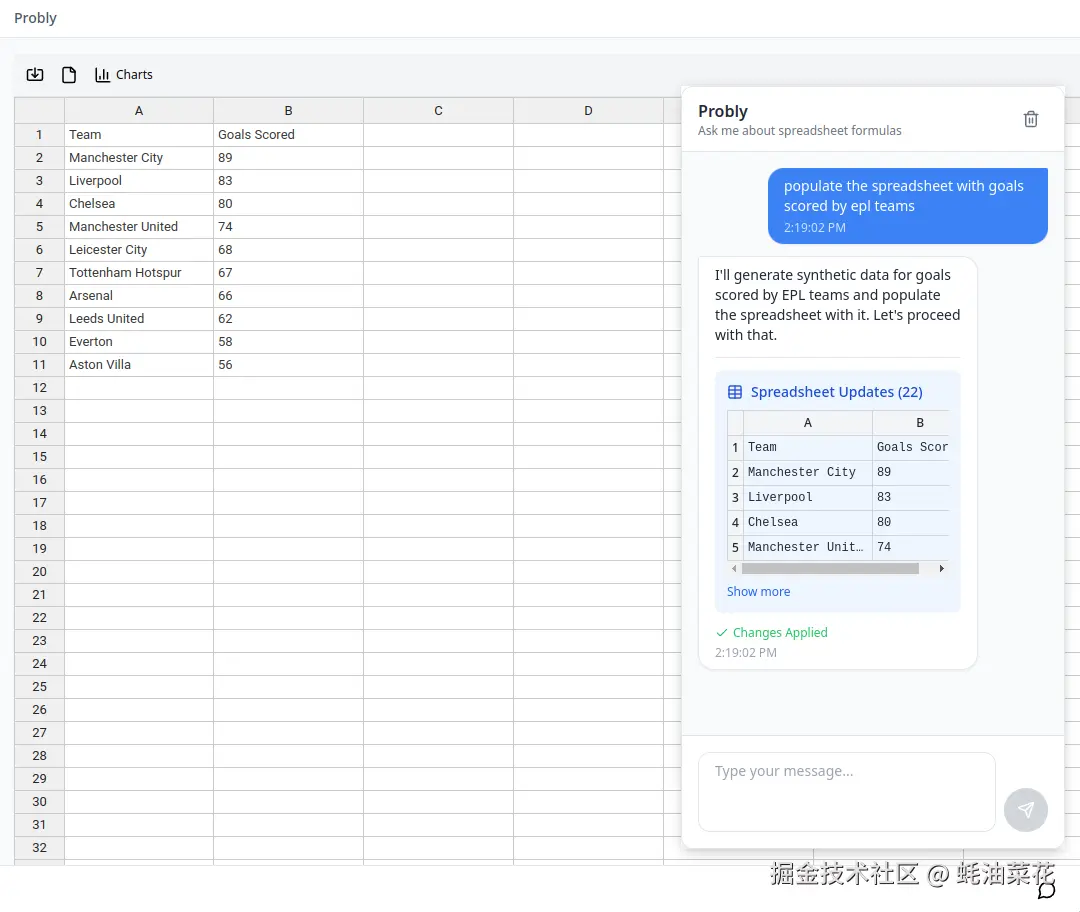The image size is (1080, 912).
Task: Click the preview table horizontal scrollbar thumb
Action: [x=830, y=568]
